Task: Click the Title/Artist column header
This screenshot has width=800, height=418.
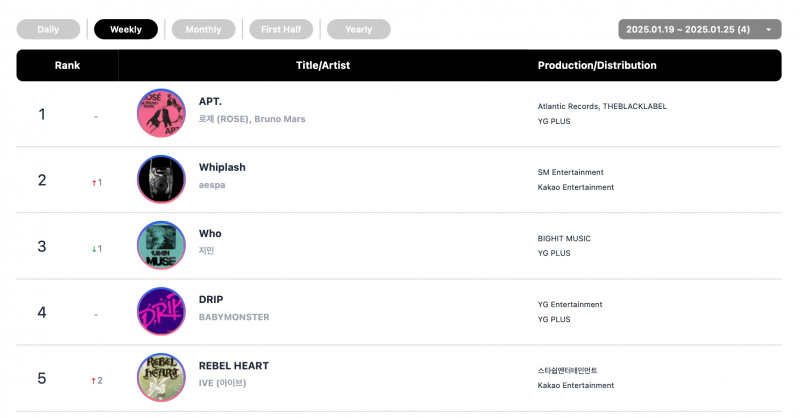Action: coord(323,65)
